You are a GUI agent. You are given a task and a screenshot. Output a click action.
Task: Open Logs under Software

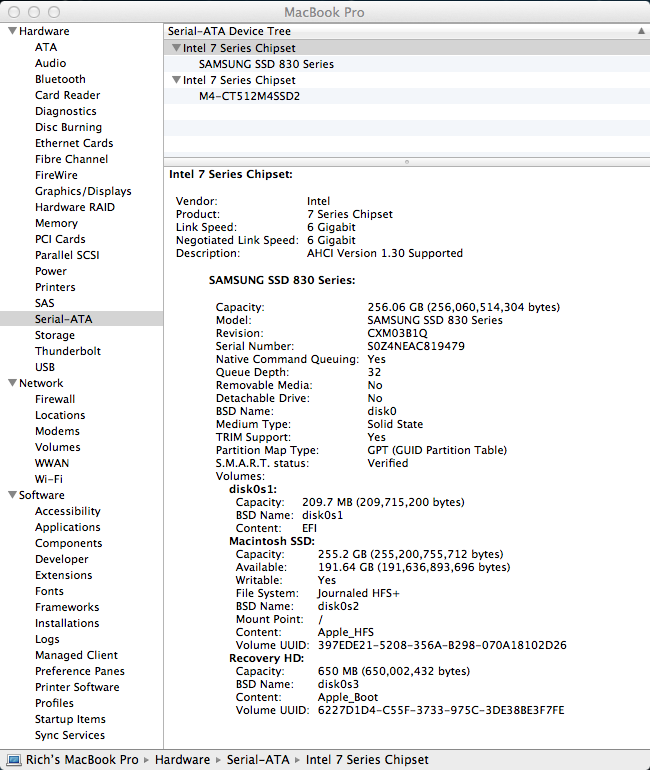[47, 639]
